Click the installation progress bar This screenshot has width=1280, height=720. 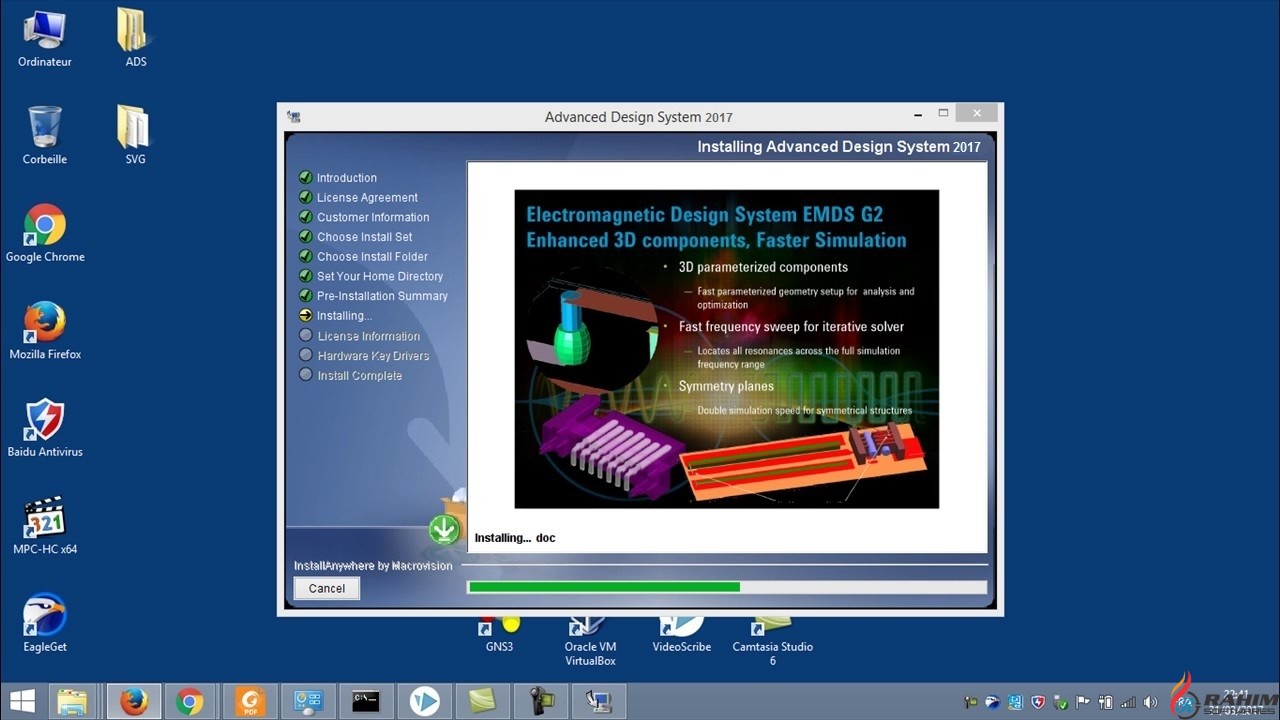click(x=727, y=587)
